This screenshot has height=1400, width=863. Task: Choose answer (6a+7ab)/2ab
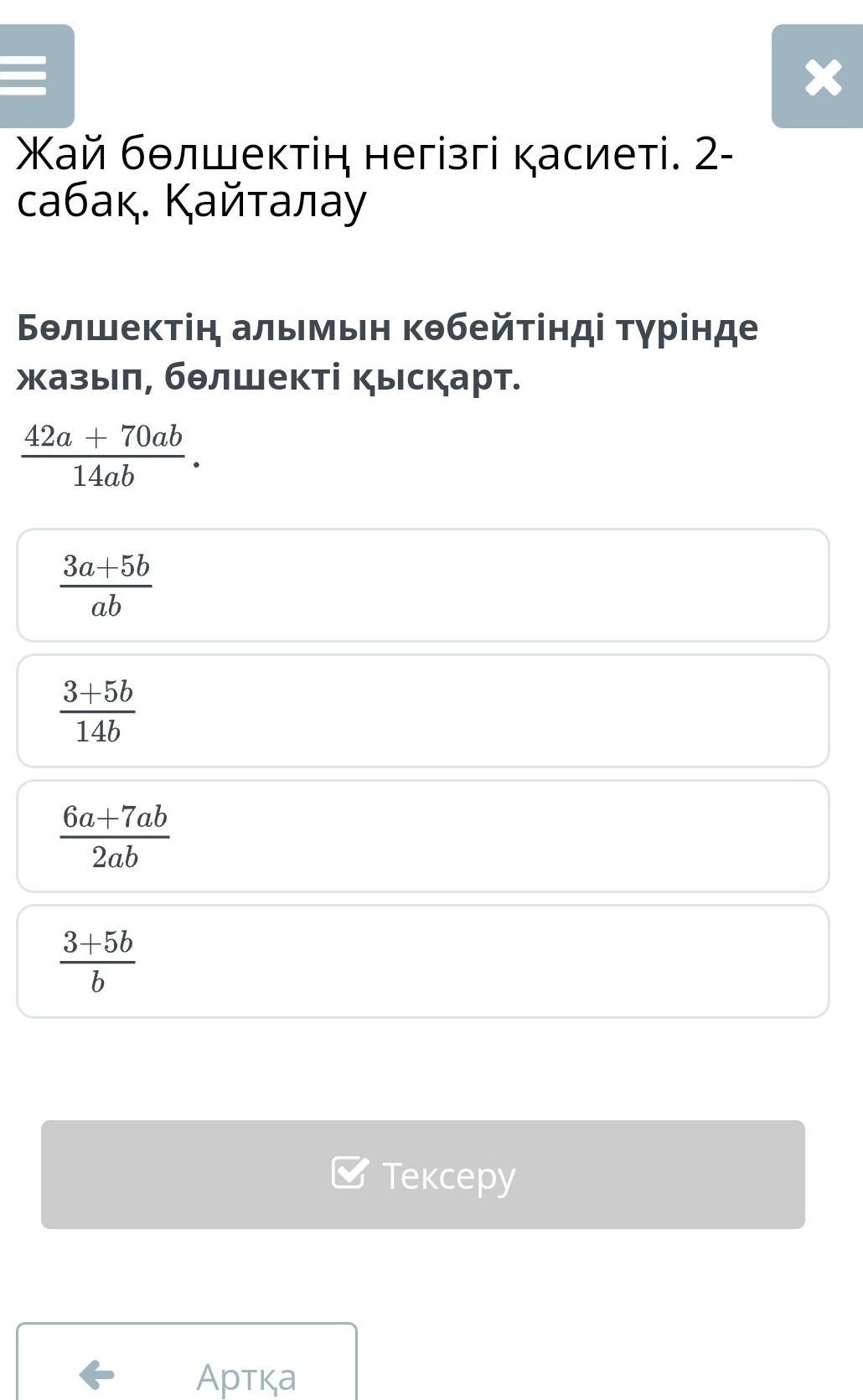(x=422, y=836)
